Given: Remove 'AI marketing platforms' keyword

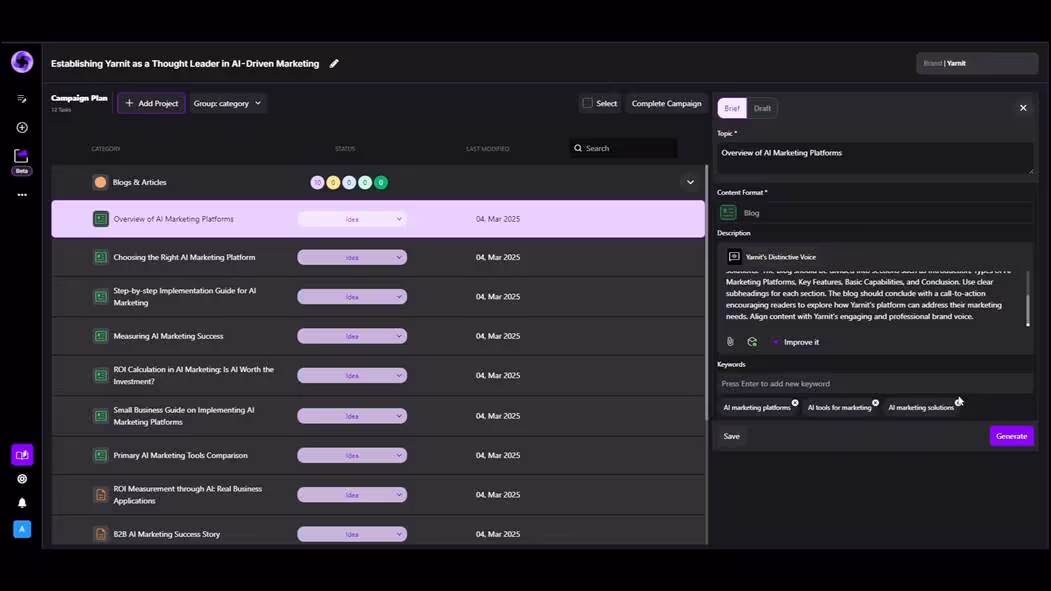Looking at the screenshot, I should pos(795,403).
